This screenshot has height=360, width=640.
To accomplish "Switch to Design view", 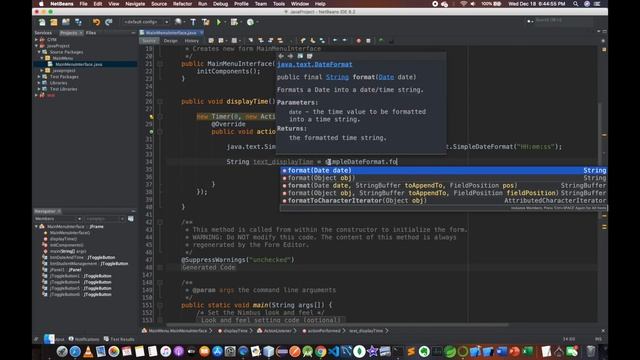I will [x=171, y=41].
